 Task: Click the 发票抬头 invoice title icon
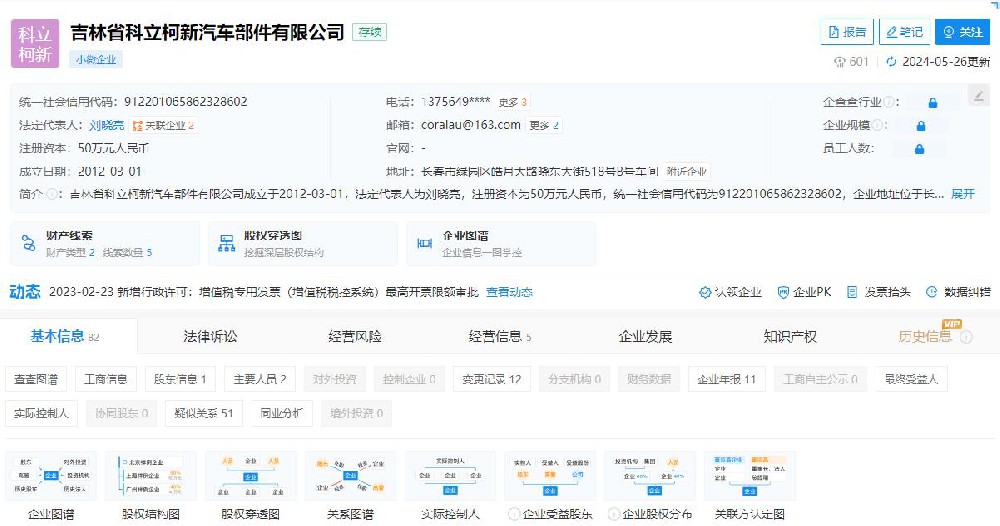coord(853,292)
